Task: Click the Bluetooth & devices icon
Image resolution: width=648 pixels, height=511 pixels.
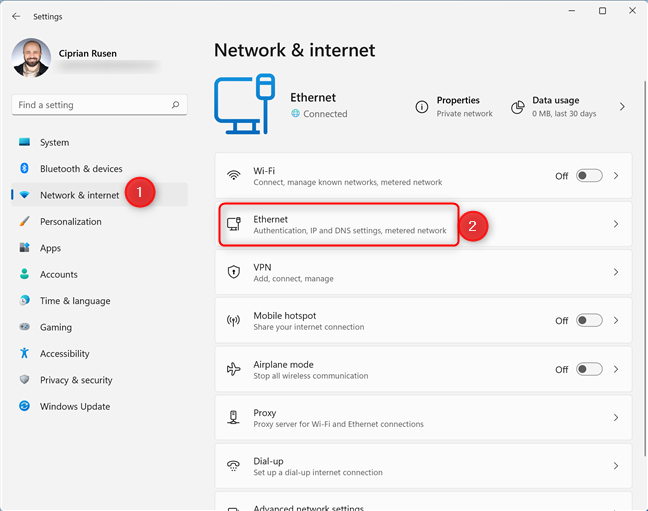Action: (x=24, y=168)
